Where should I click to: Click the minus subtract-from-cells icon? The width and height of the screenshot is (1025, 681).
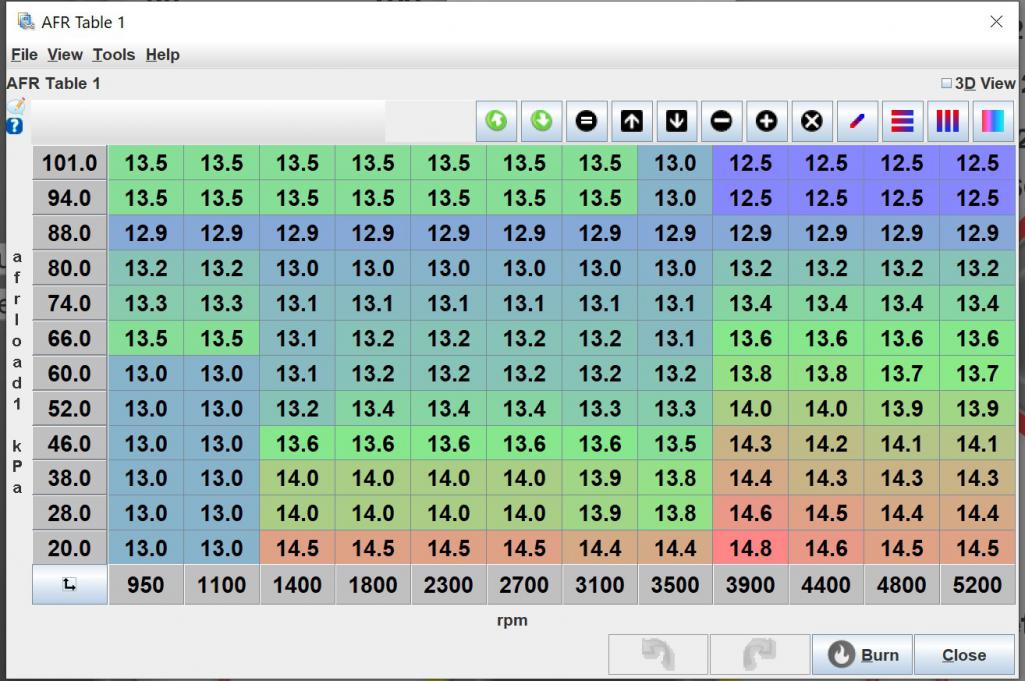tap(722, 121)
